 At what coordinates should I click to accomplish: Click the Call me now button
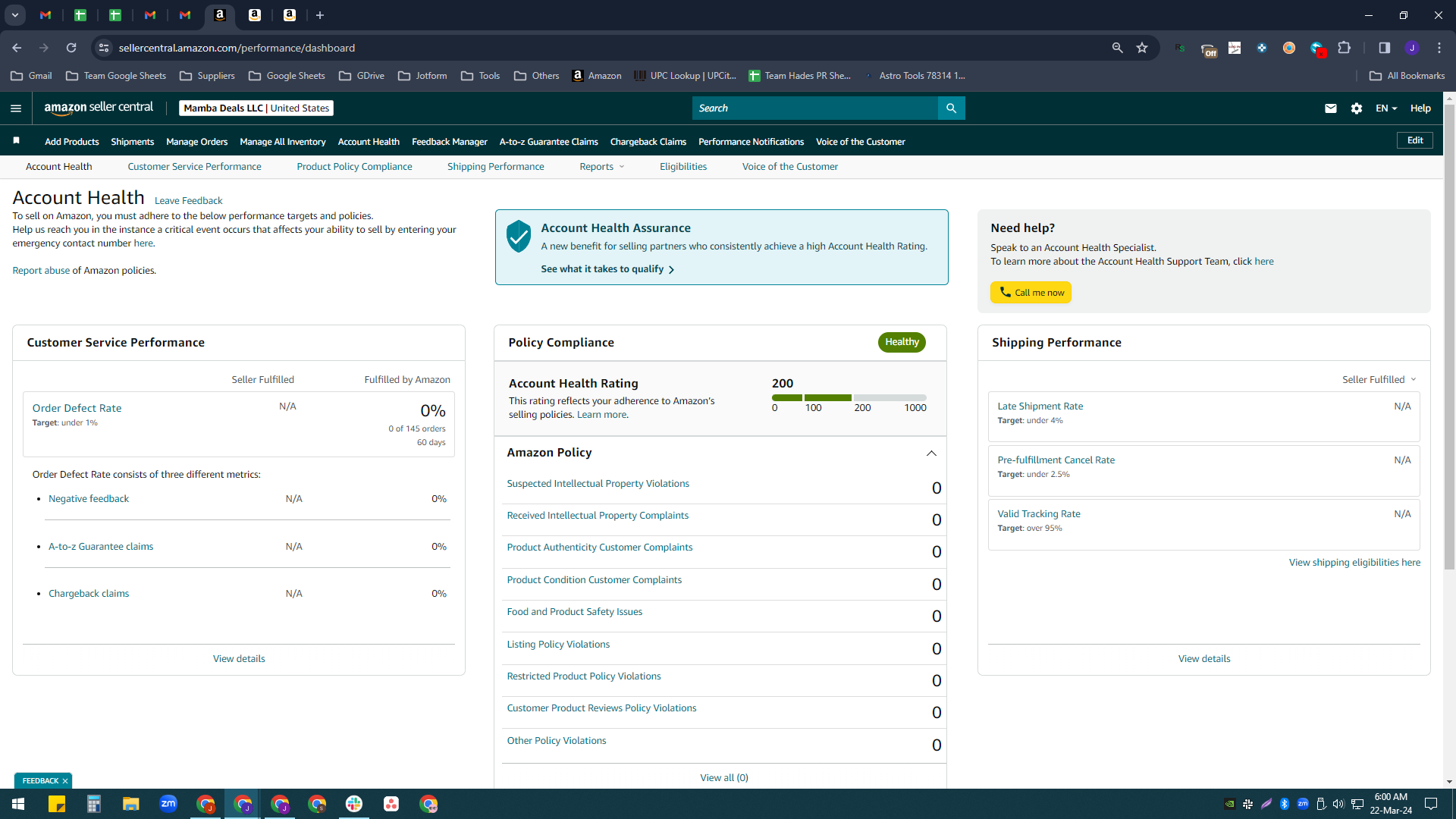pos(1031,293)
